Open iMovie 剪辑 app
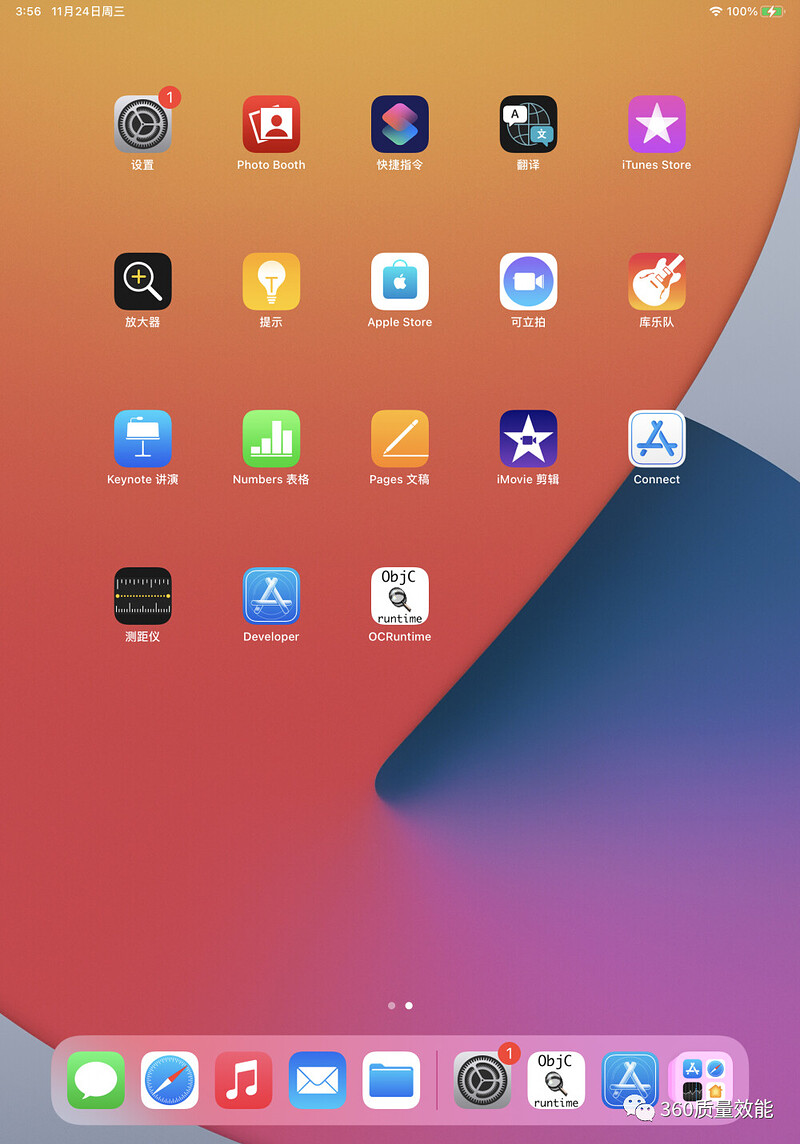This screenshot has width=800, height=1144. (x=528, y=438)
